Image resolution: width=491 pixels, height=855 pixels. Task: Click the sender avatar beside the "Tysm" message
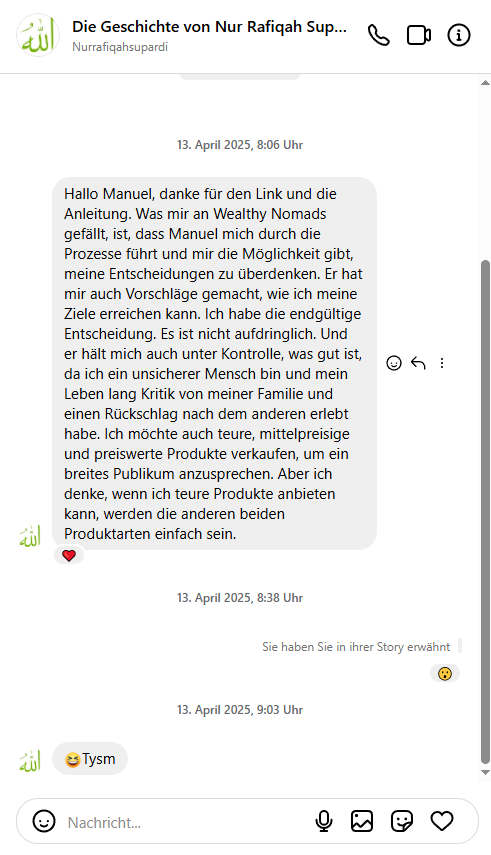tap(31, 761)
